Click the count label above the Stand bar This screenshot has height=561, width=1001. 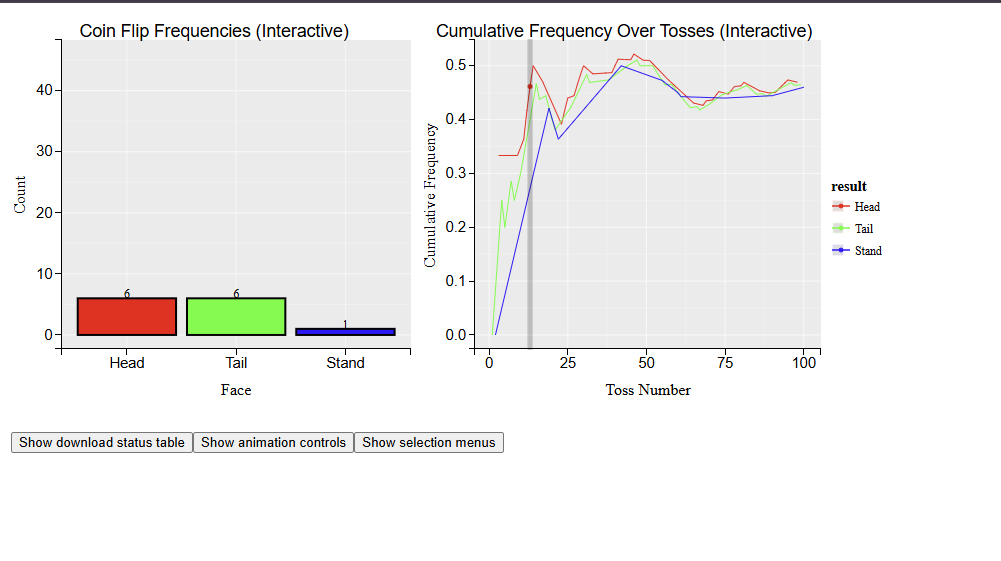pos(345,324)
